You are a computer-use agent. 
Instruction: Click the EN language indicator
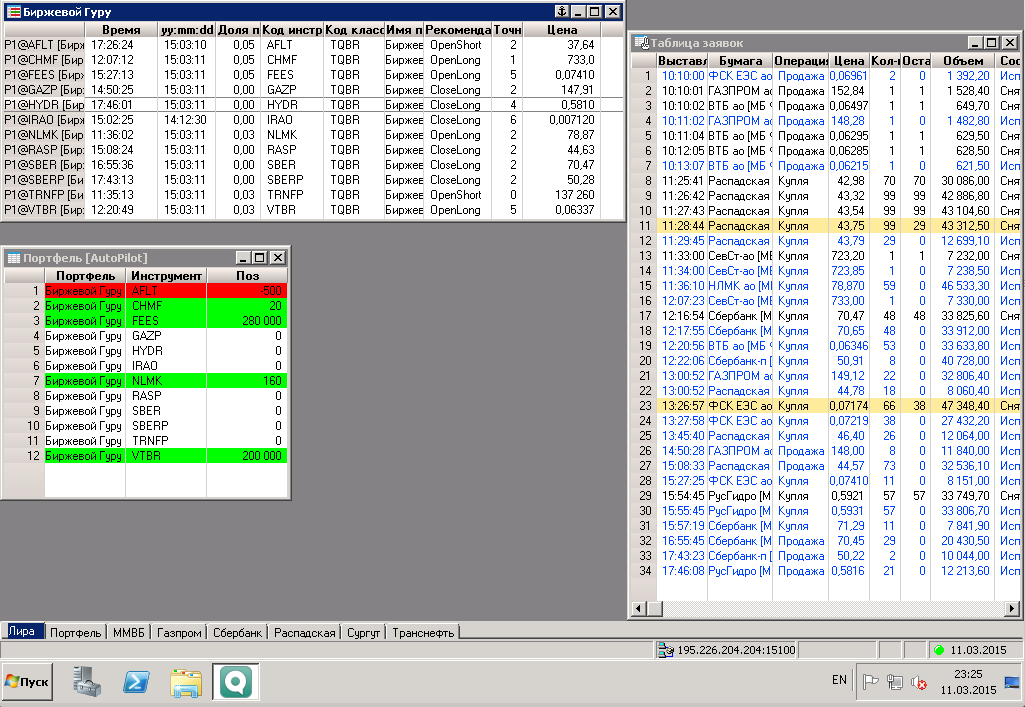(x=839, y=680)
